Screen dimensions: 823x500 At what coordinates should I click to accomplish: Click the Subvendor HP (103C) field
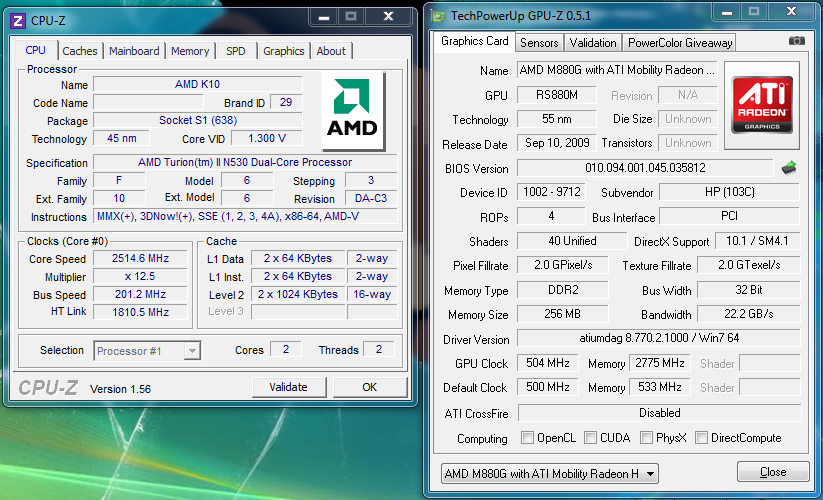point(730,192)
